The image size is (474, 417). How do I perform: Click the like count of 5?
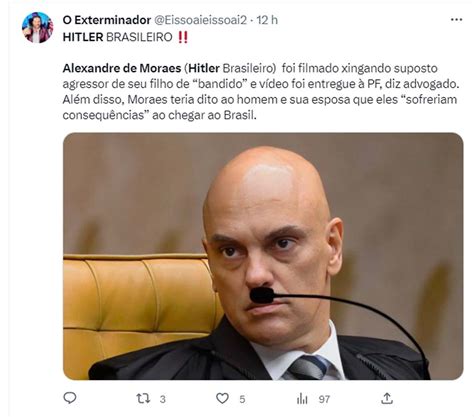pyautogui.click(x=242, y=399)
